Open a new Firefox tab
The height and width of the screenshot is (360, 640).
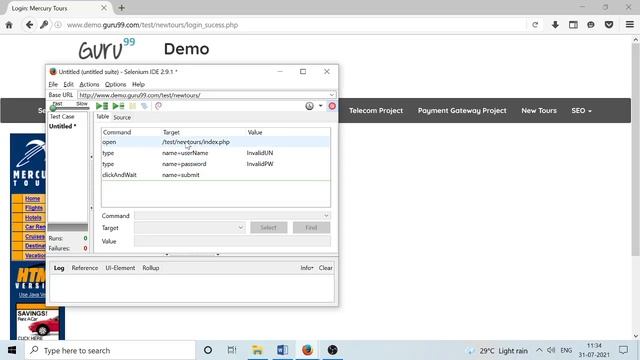[x=122, y=8]
